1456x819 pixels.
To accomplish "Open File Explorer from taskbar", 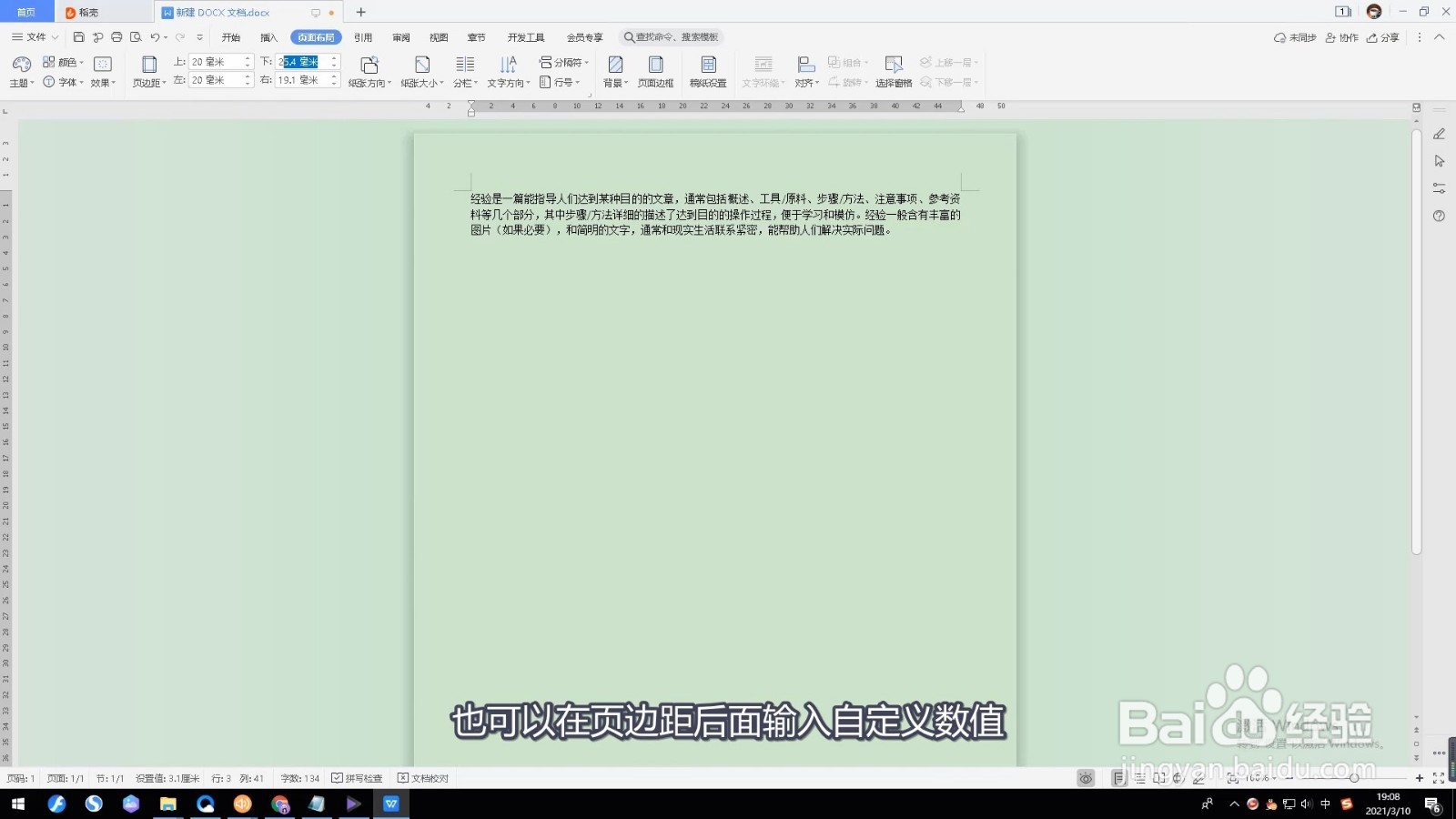I will tap(167, 804).
